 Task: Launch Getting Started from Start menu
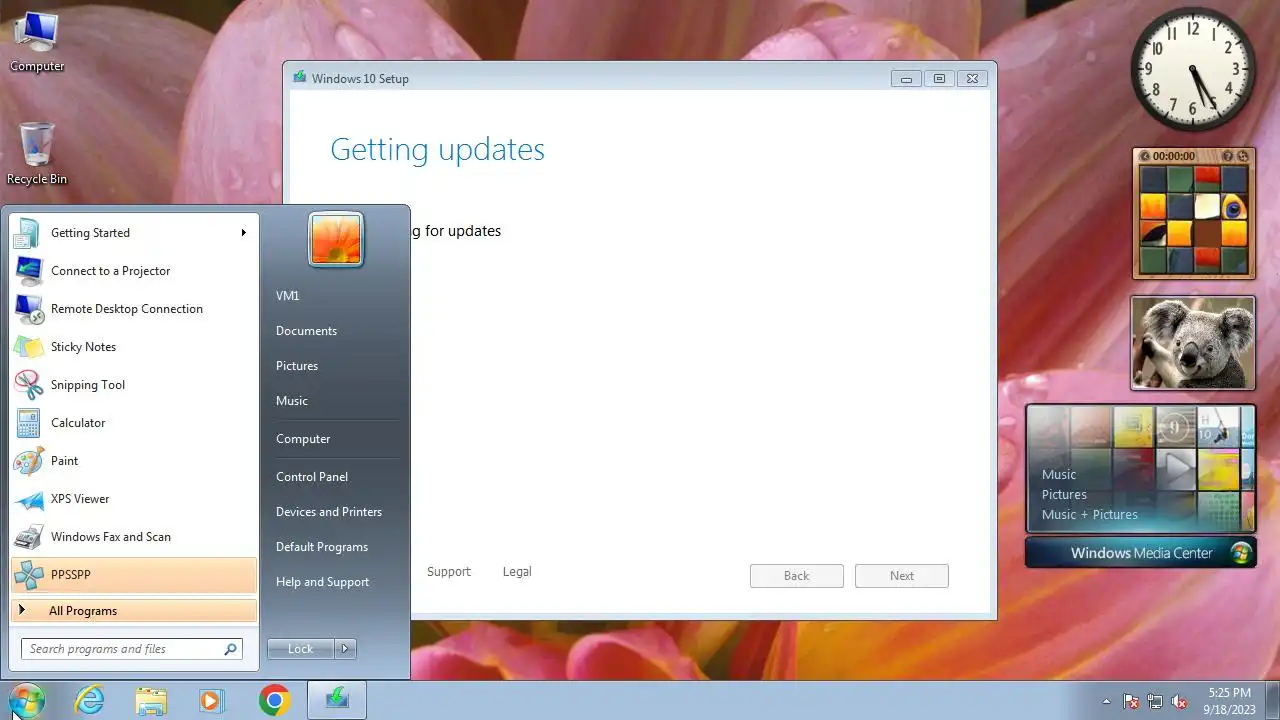pos(133,233)
